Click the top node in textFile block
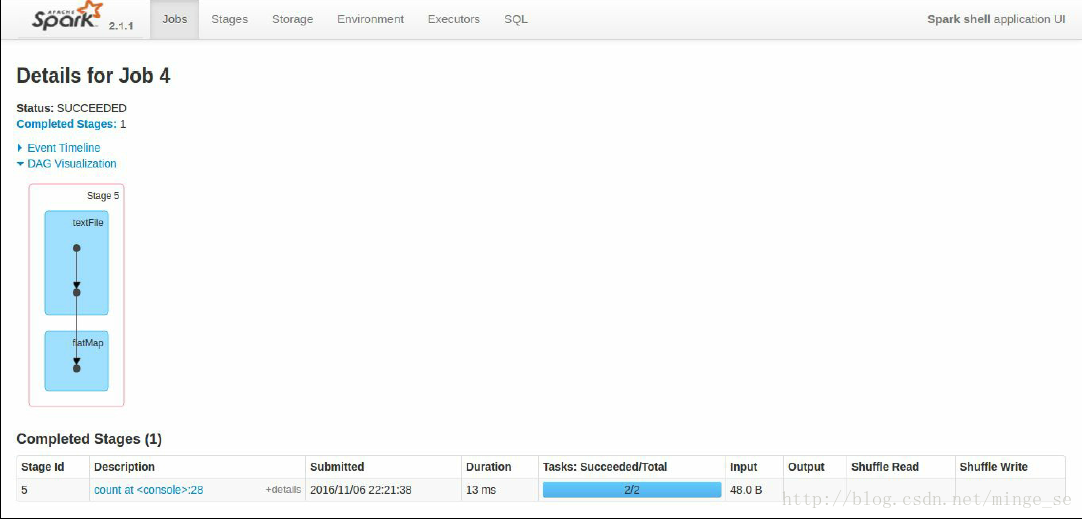This screenshot has height=519, width=1083. click(x=77, y=248)
